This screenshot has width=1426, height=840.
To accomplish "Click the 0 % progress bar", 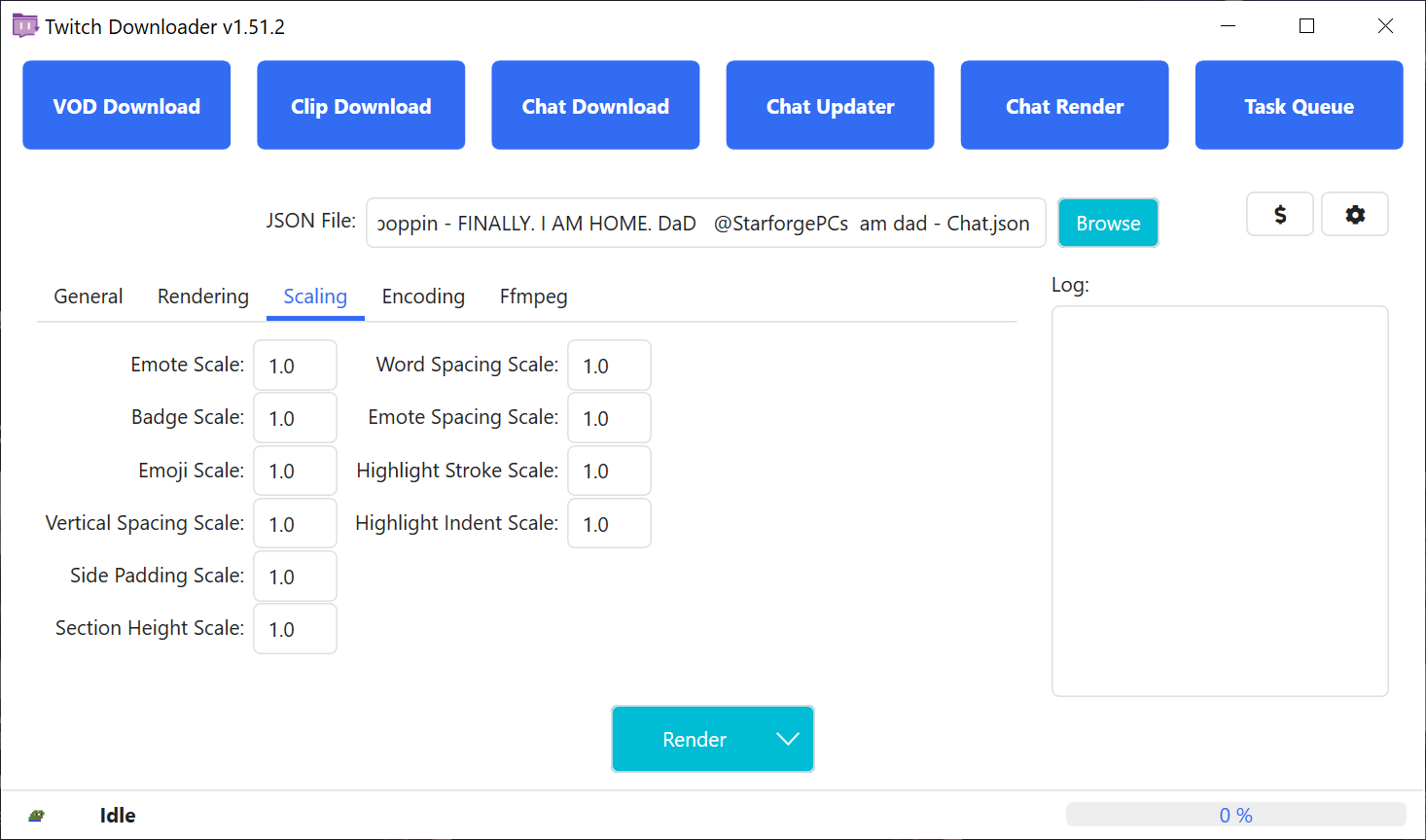I will 1235,815.
